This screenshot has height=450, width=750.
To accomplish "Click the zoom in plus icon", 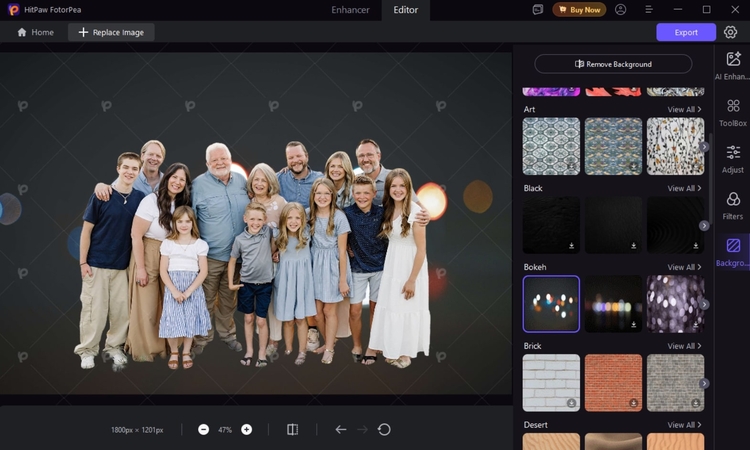I will point(246,429).
